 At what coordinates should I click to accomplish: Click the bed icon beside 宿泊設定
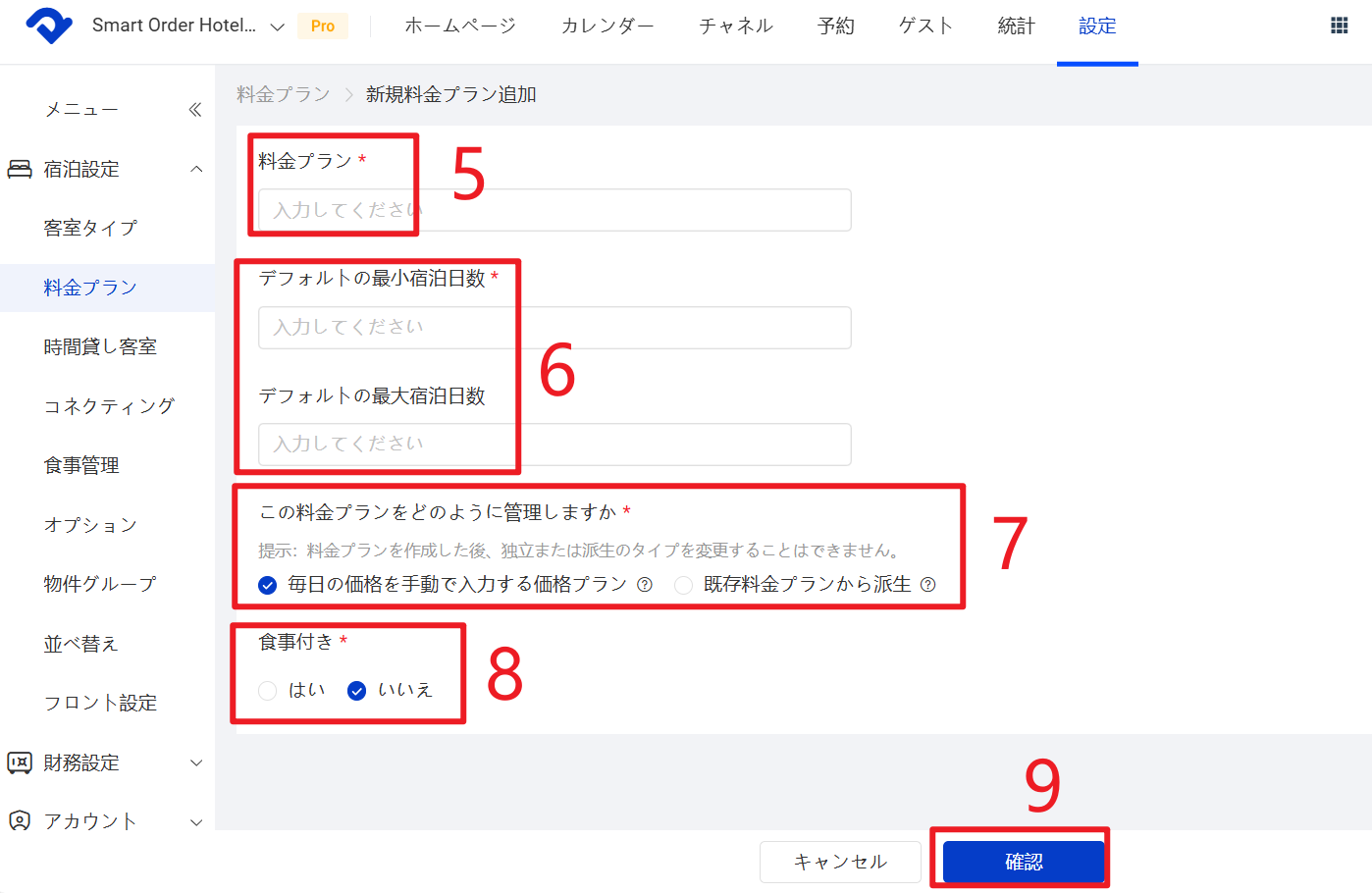click(x=20, y=169)
